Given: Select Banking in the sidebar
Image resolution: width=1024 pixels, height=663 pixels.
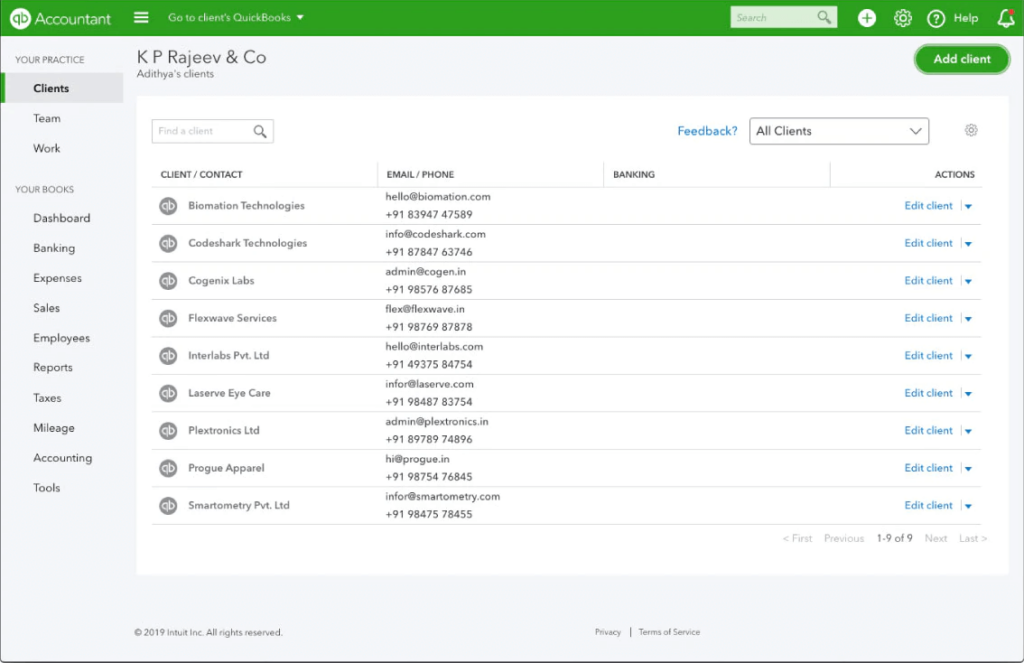Looking at the screenshot, I should point(54,248).
